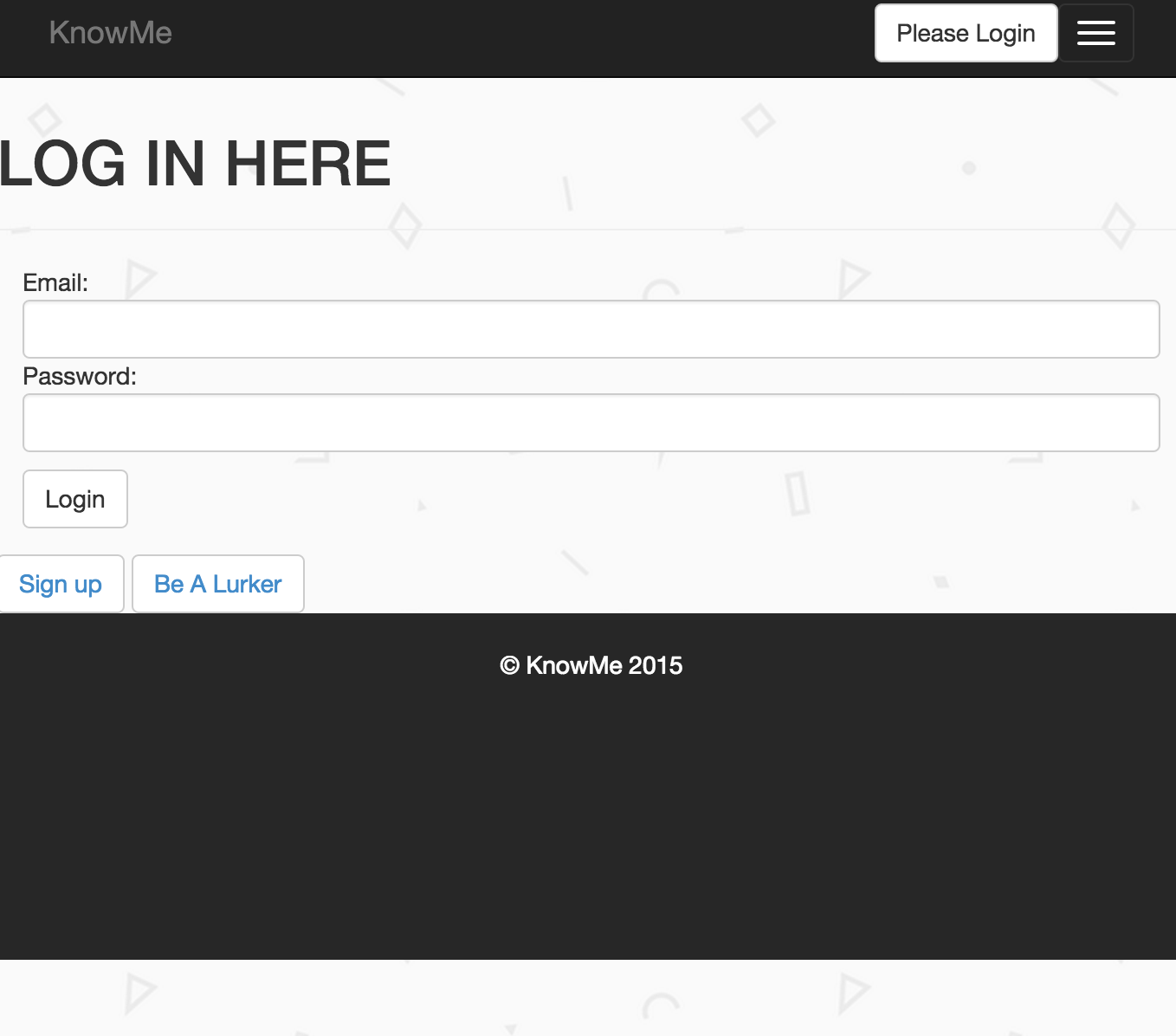The height and width of the screenshot is (1036, 1176).
Task: Click the Email: field label
Action: tap(55, 283)
